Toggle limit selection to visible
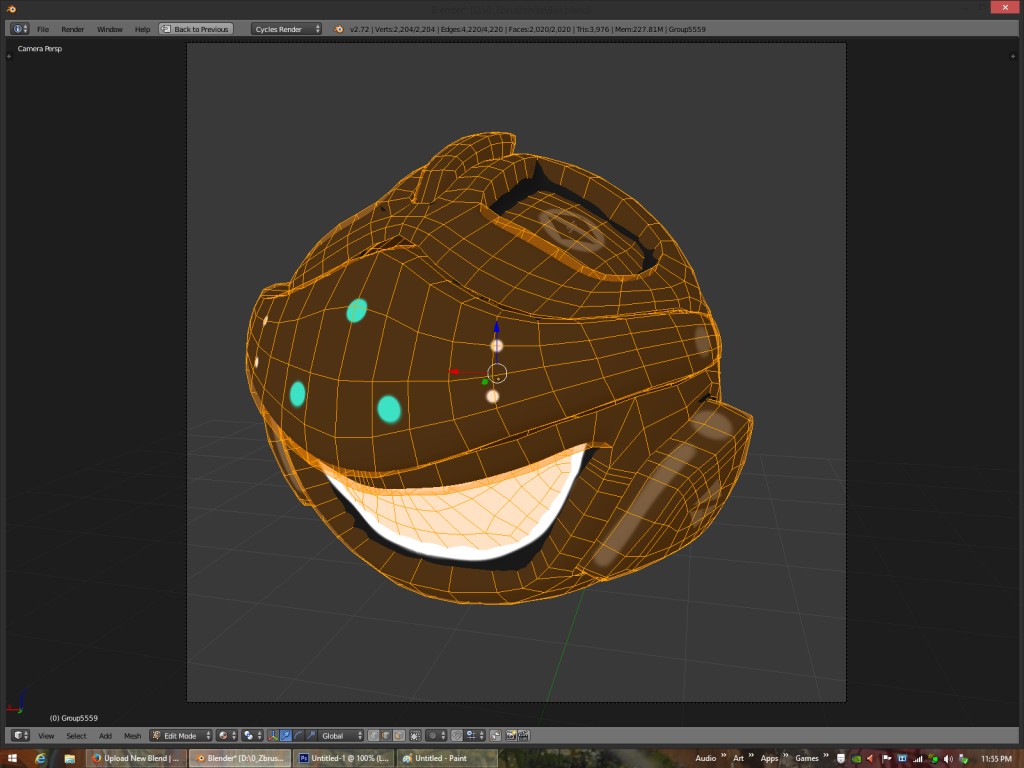Screen dimensions: 1024x768 [415, 735]
